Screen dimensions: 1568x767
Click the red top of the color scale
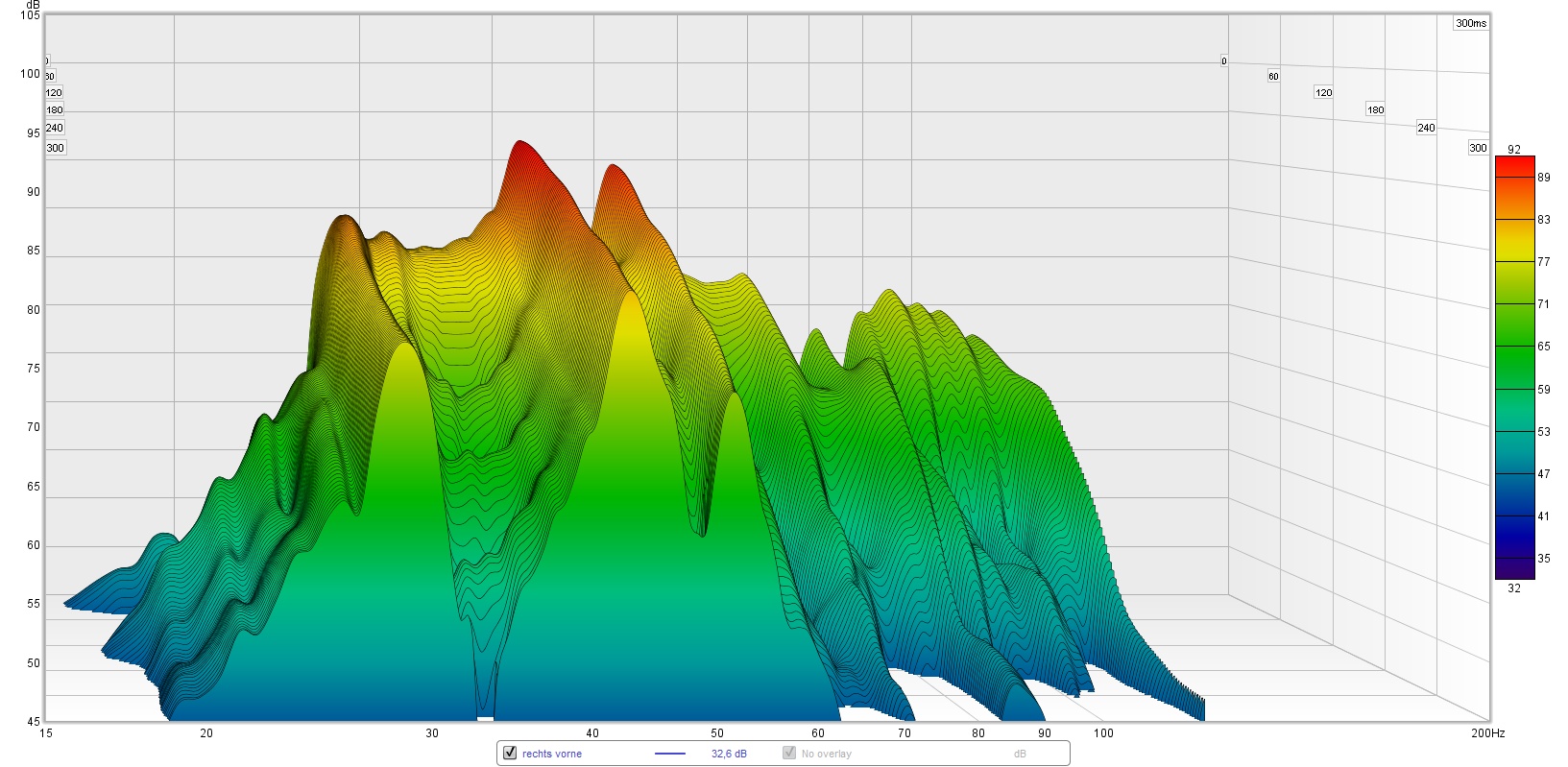point(1514,163)
